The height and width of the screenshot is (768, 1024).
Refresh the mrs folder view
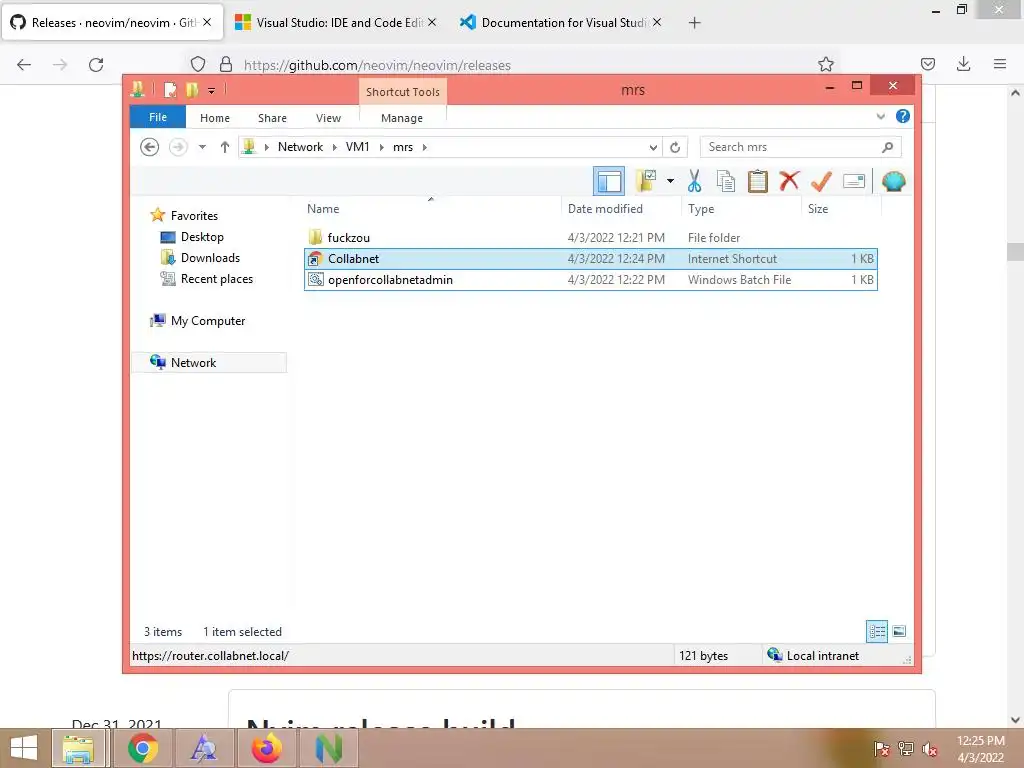coord(675,147)
